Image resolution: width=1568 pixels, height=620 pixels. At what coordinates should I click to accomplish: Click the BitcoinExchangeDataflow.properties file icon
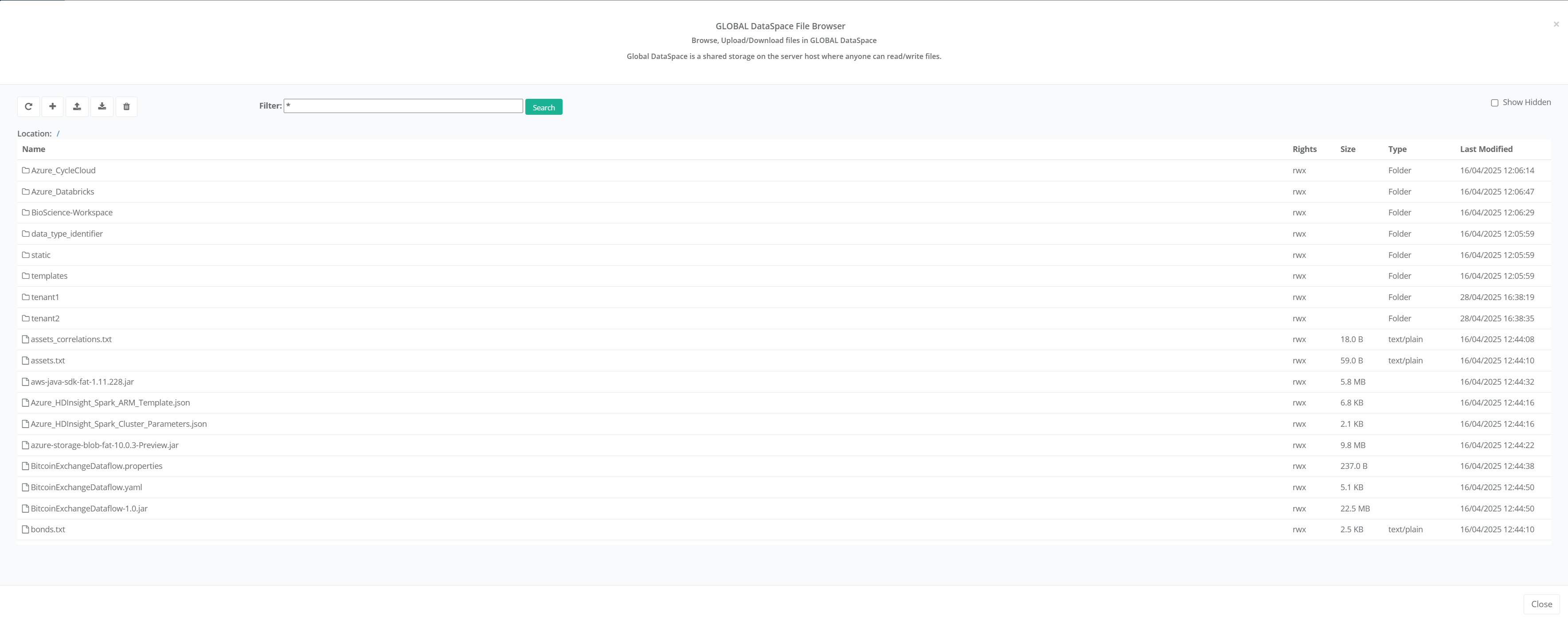(x=26, y=466)
